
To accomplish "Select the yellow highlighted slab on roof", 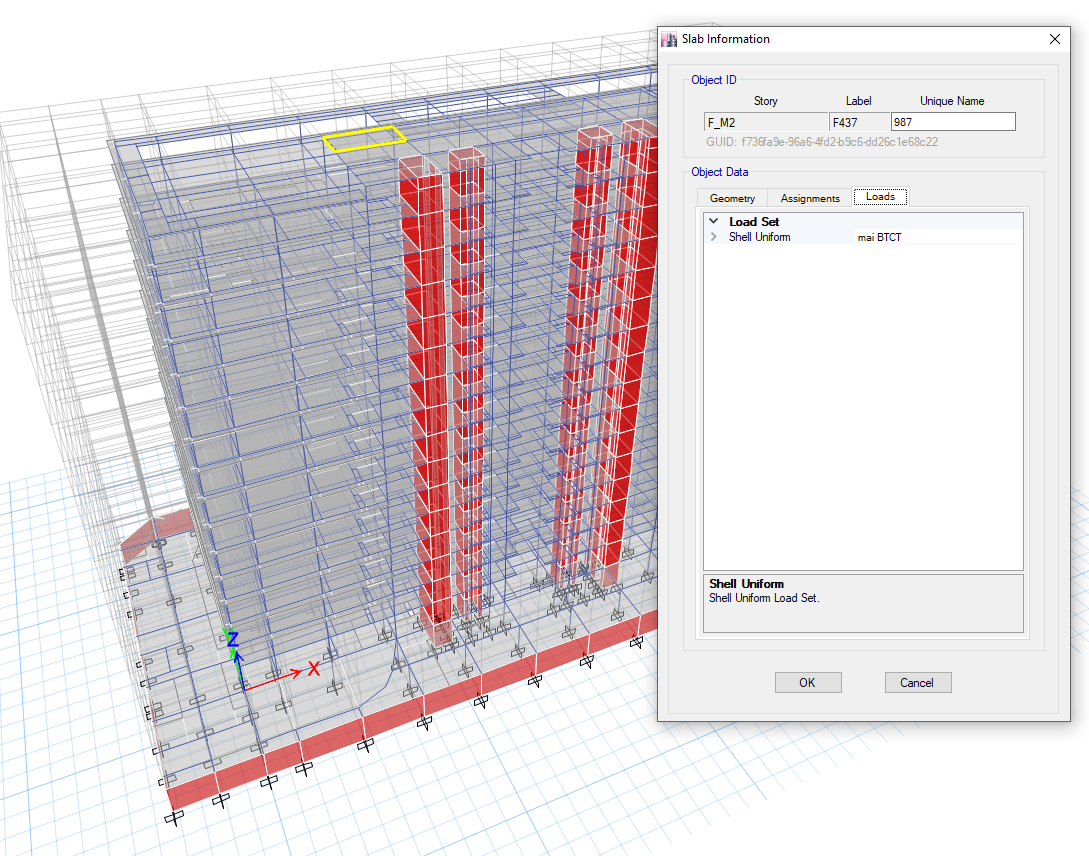I will click(364, 139).
